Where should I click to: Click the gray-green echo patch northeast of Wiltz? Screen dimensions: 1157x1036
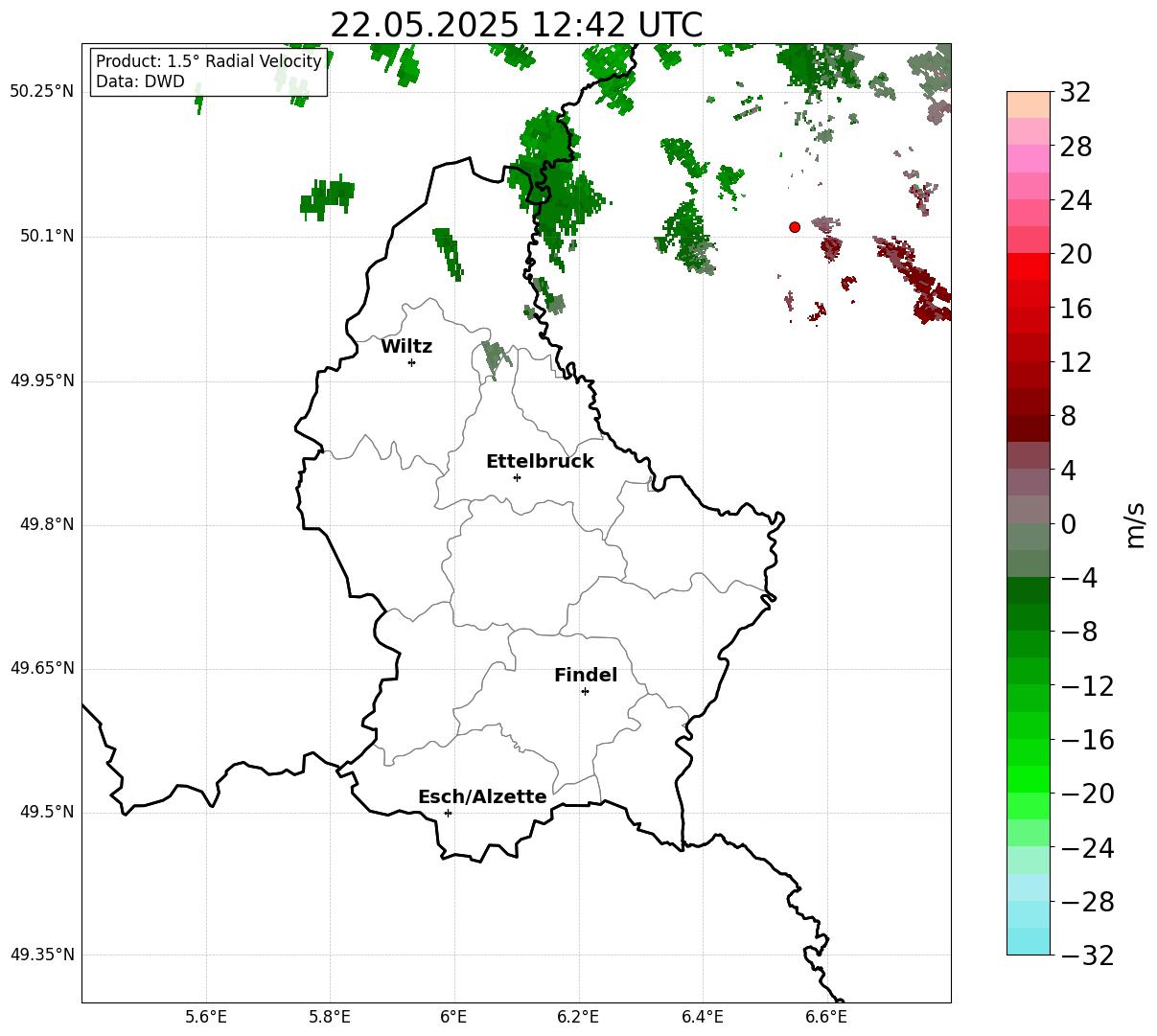pos(498,357)
